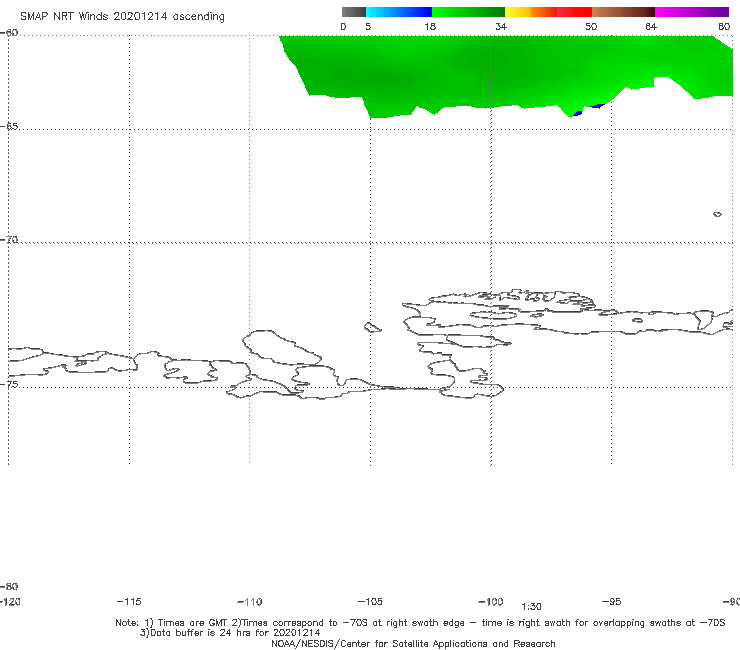Click the latitude label '-75'
The width and height of the screenshot is (740, 650).
[x=9, y=384]
